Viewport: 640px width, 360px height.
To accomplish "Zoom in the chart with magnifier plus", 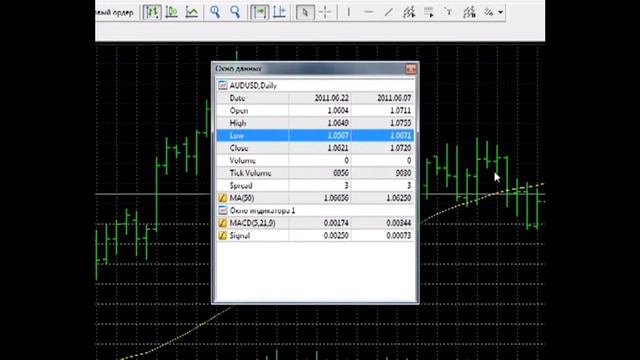I will pyautogui.click(x=215, y=12).
